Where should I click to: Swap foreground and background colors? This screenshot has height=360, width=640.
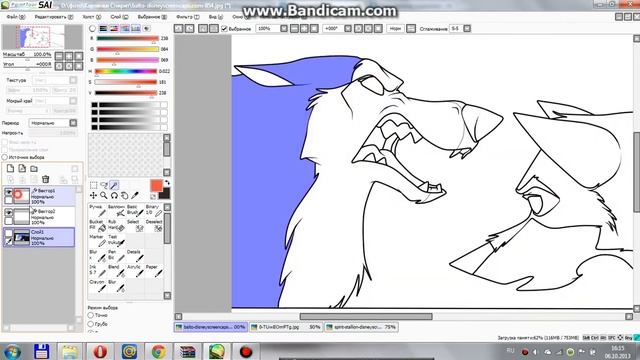pos(167,183)
